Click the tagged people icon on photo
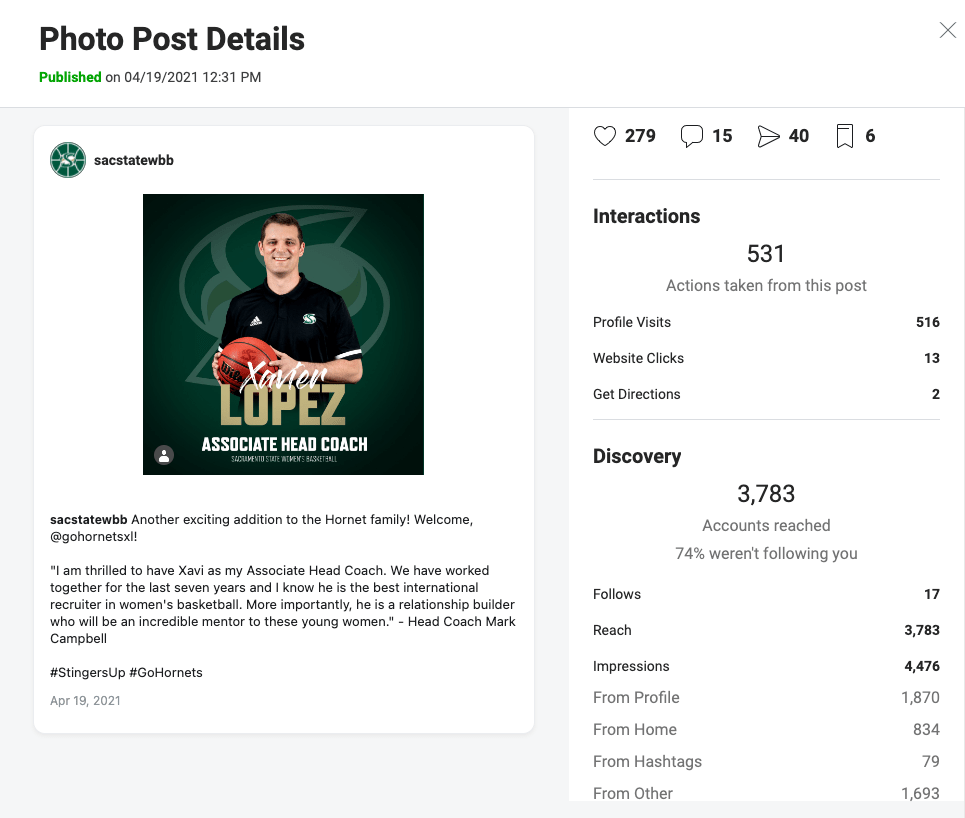This screenshot has width=965, height=818. [165, 455]
